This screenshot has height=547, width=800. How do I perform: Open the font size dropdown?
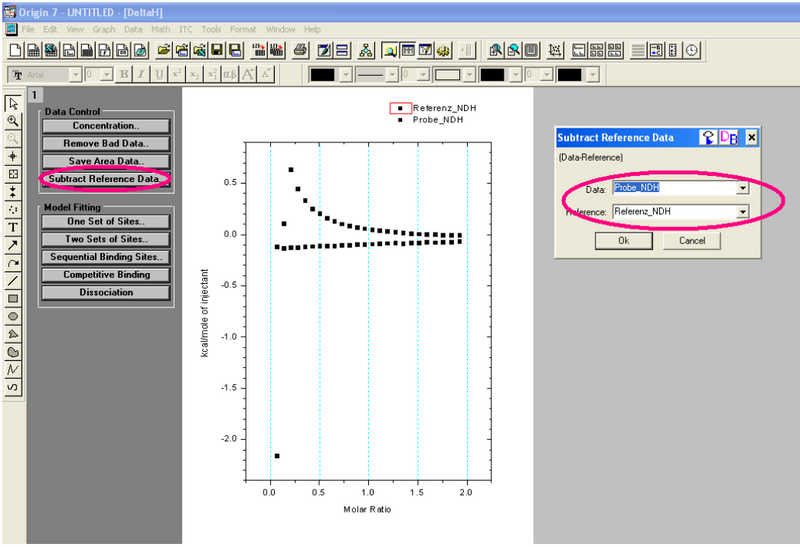pos(107,75)
